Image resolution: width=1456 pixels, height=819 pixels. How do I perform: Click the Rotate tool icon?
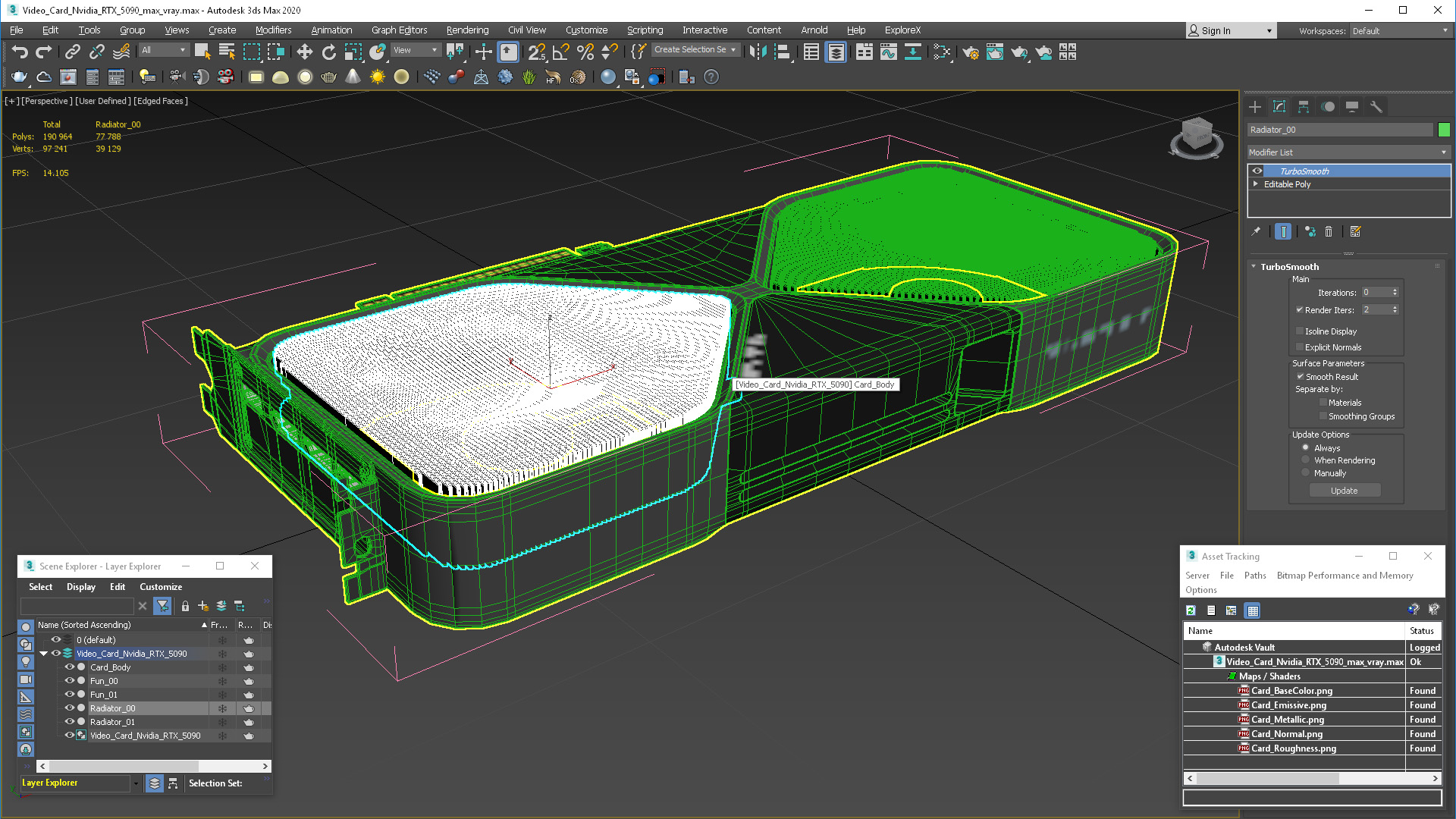(329, 53)
